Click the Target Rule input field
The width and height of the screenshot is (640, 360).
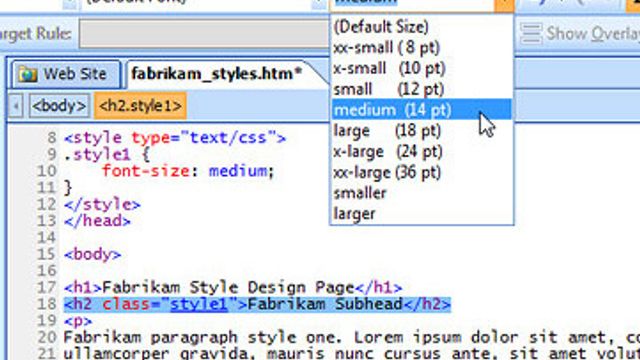point(204,33)
